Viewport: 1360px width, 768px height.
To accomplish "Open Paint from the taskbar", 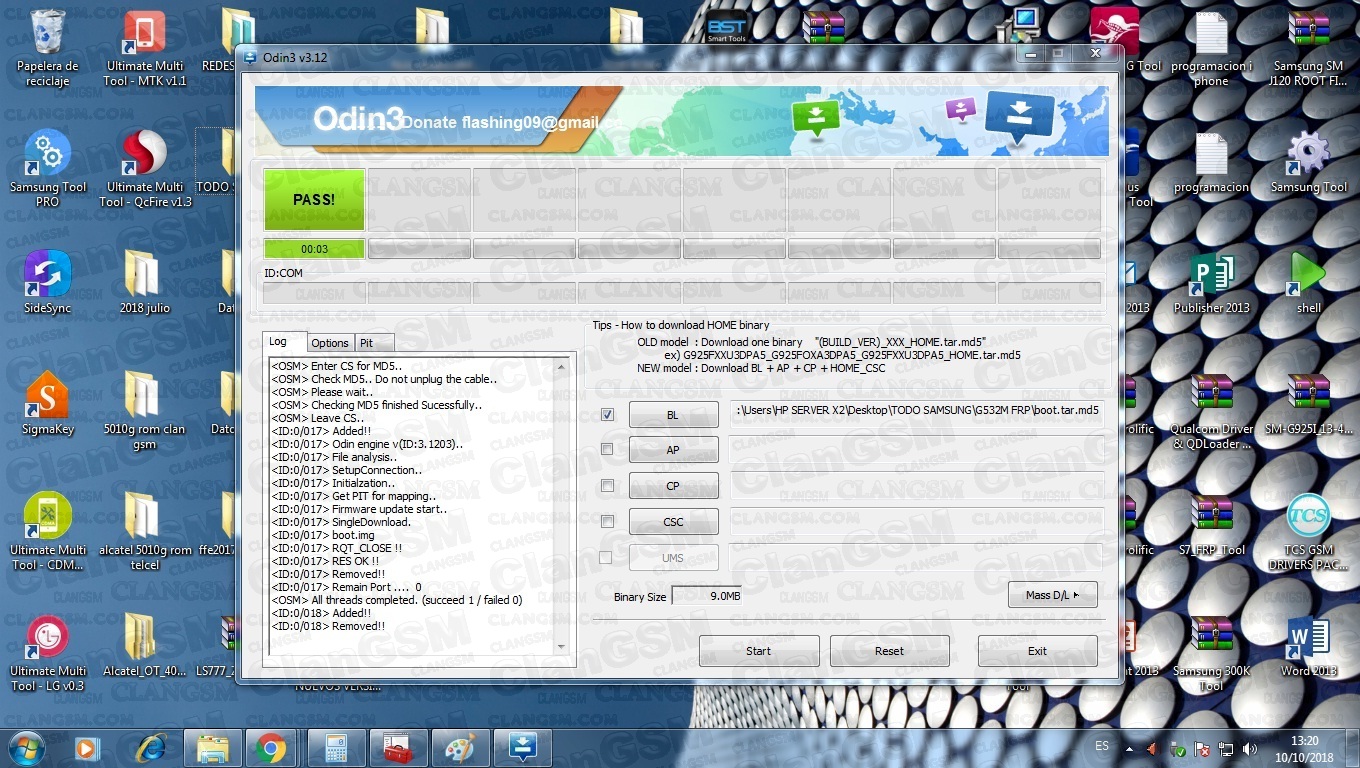I will (459, 748).
